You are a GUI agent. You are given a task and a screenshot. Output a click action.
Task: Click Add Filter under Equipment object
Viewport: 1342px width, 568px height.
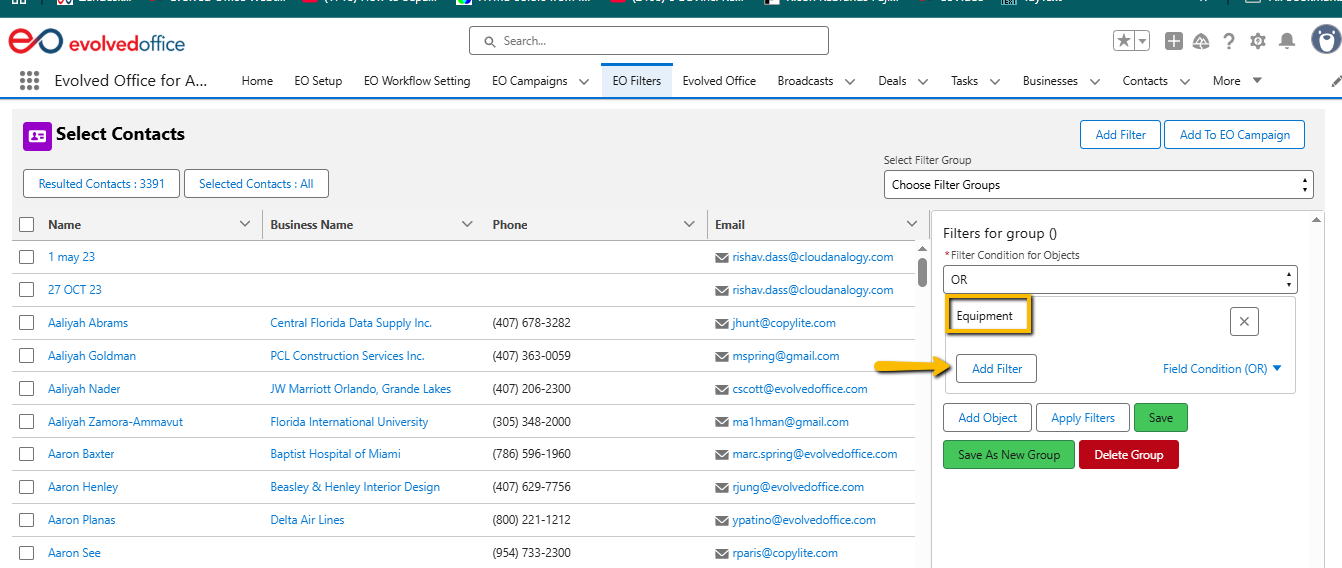(996, 369)
